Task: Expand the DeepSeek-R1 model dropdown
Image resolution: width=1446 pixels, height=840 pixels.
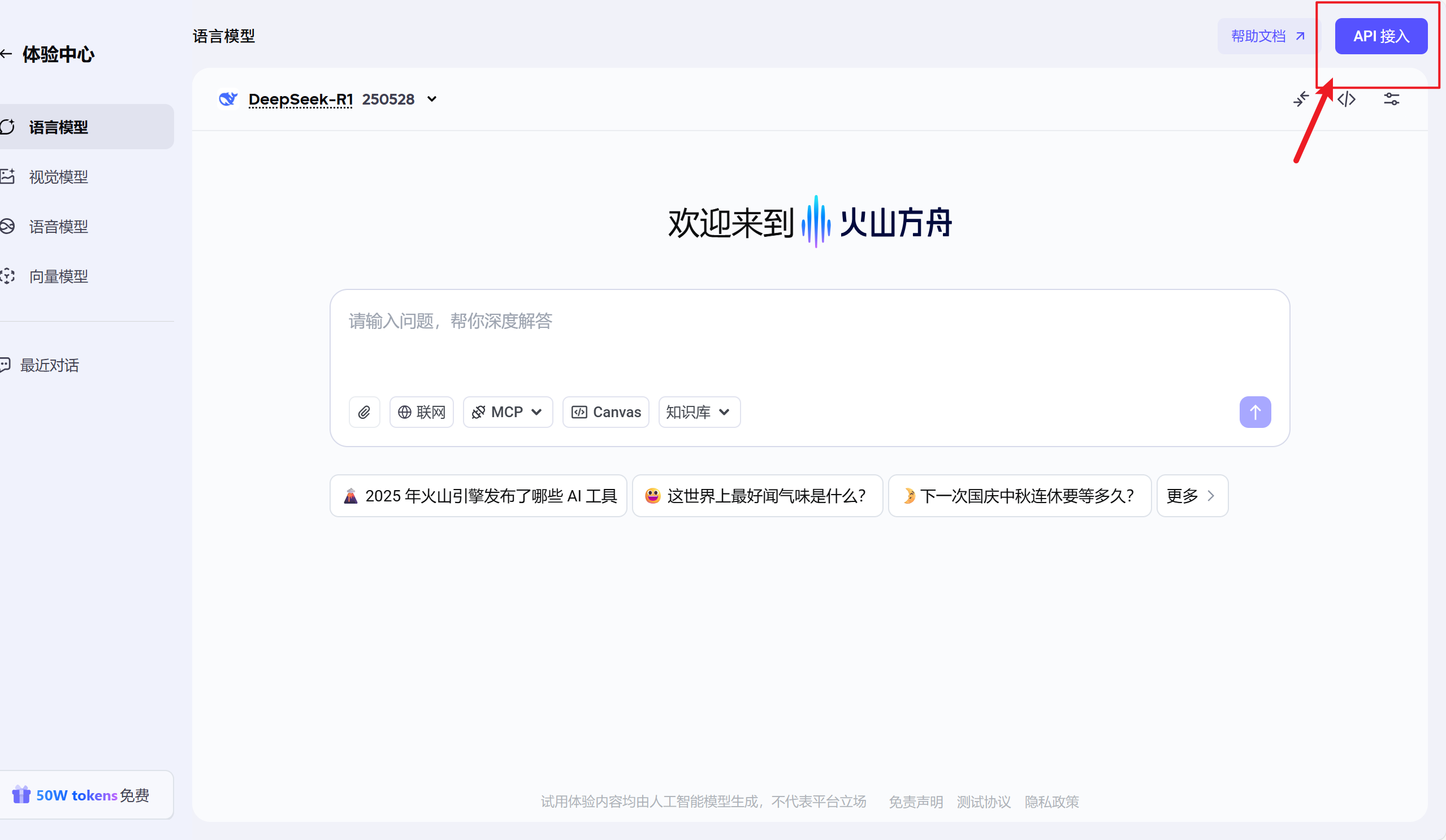Action: [x=432, y=99]
